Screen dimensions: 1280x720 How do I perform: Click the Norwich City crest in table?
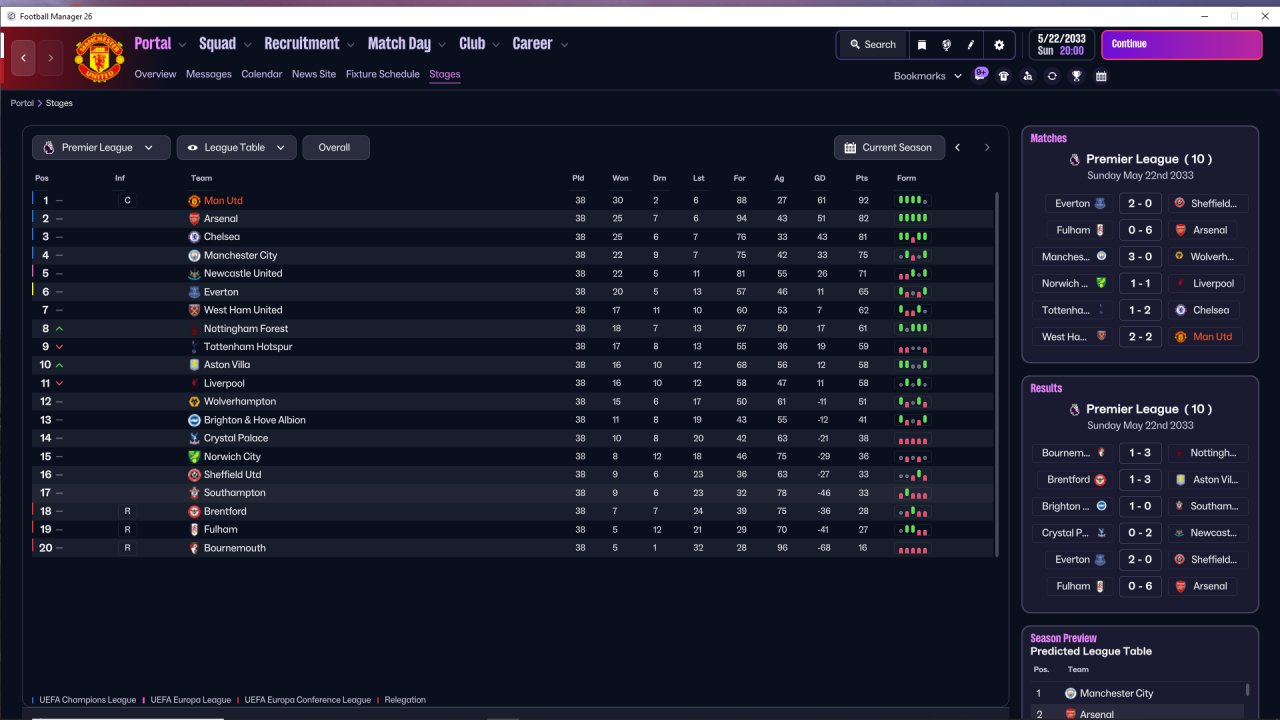pyautogui.click(x=194, y=457)
